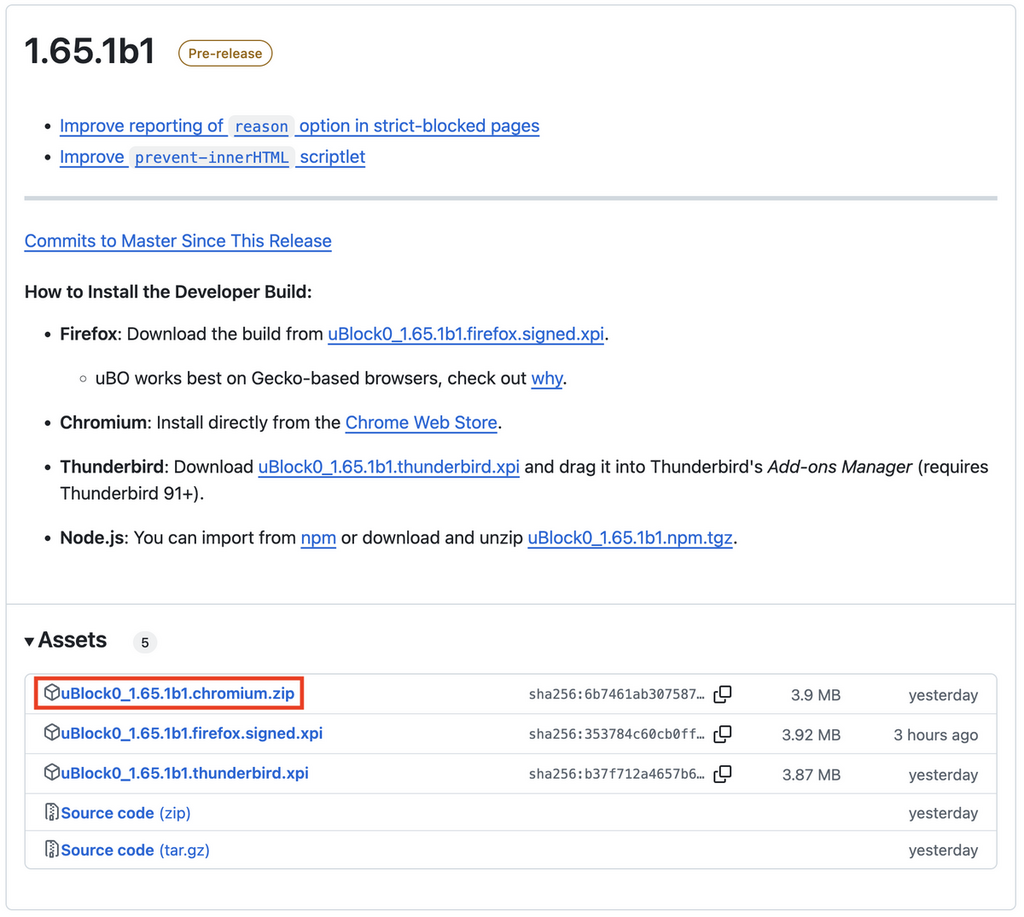Open 'Improve prevent-innerHTML scriptlet' commit link
The image size is (1024, 917).
pyautogui.click(x=212, y=157)
